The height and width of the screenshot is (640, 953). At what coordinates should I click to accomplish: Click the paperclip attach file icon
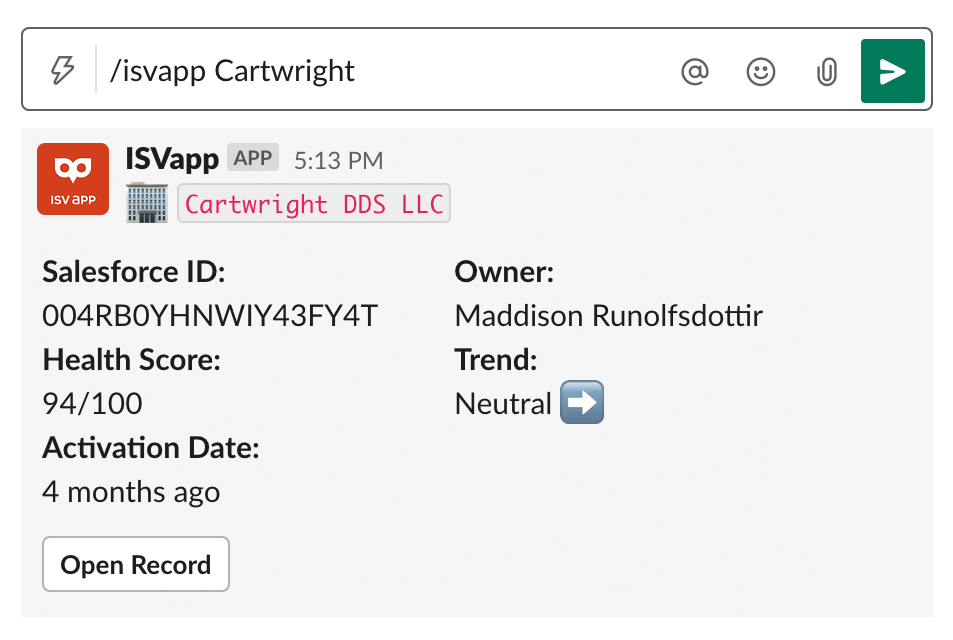(x=827, y=72)
